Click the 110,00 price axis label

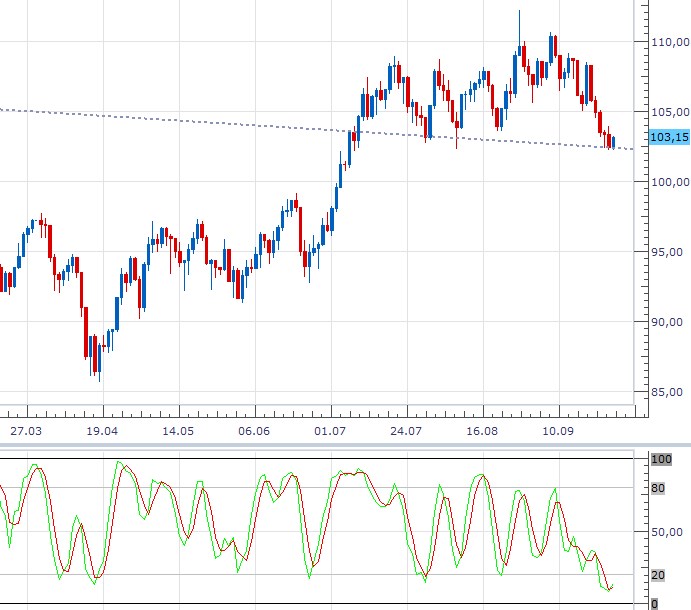(x=668, y=42)
